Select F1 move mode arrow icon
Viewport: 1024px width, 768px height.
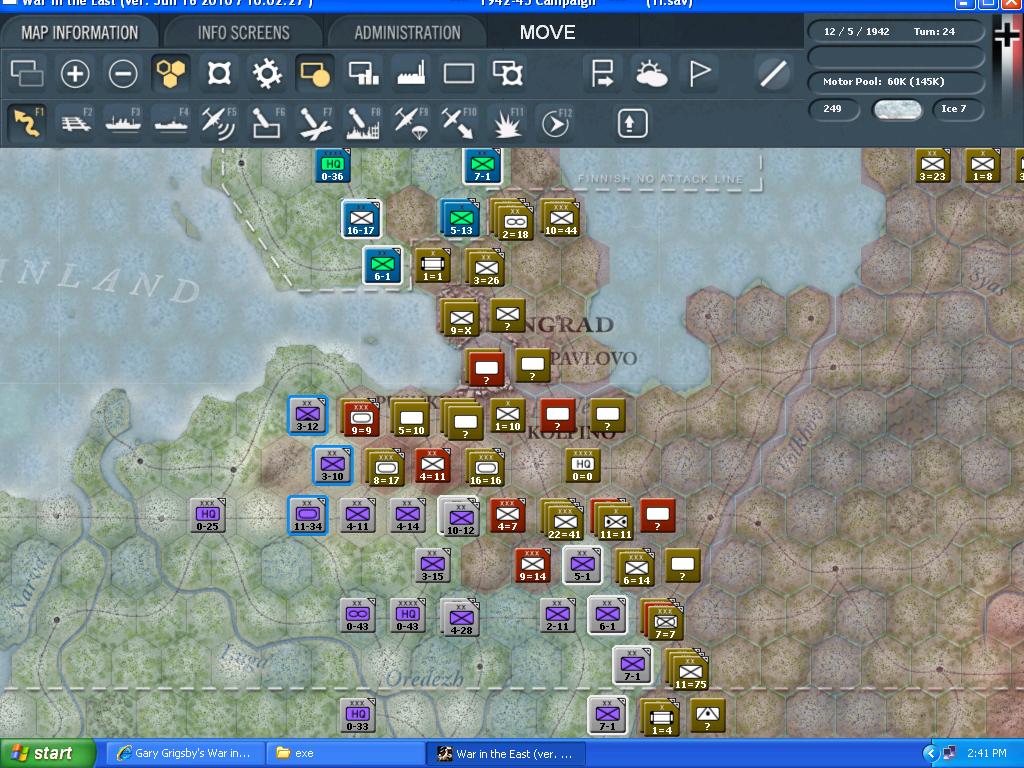(x=27, y=123)
